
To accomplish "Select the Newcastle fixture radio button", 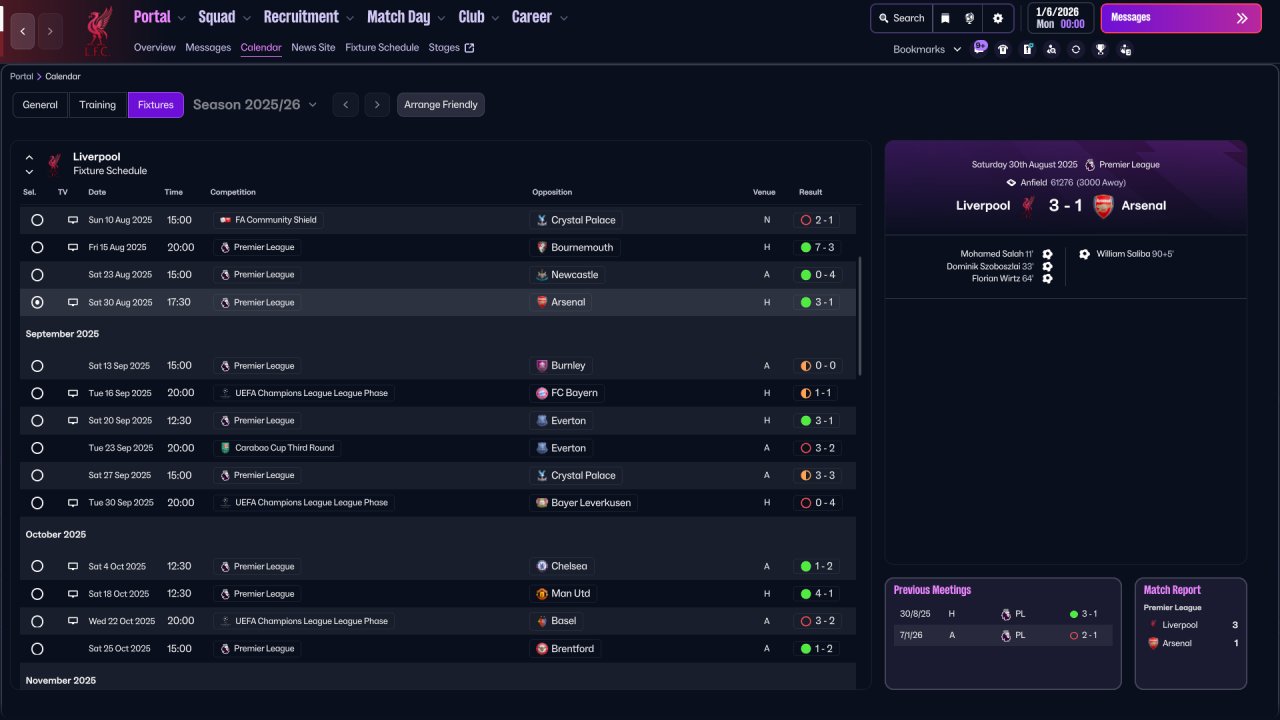I will (37, 275).
